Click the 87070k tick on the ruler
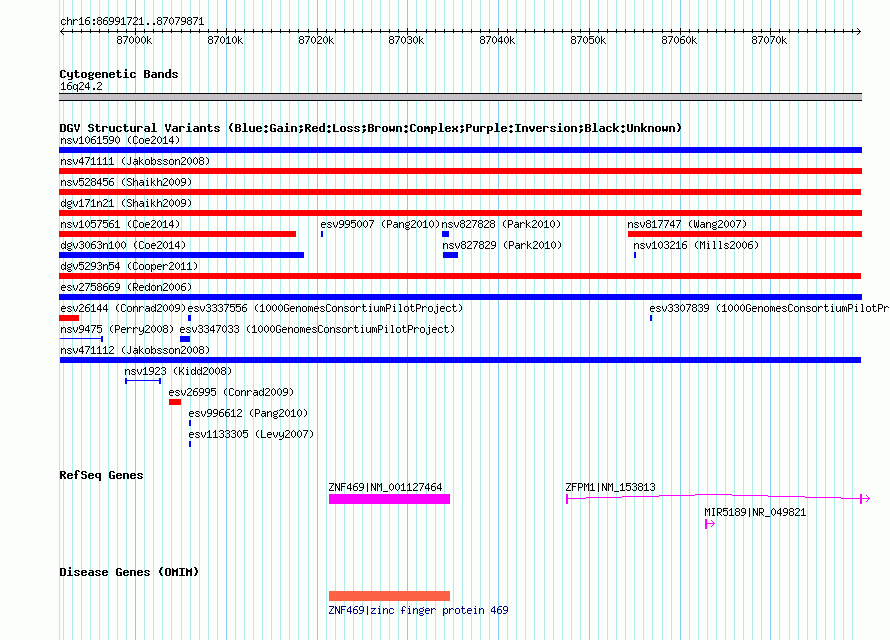890x640 pixels. 769,40
